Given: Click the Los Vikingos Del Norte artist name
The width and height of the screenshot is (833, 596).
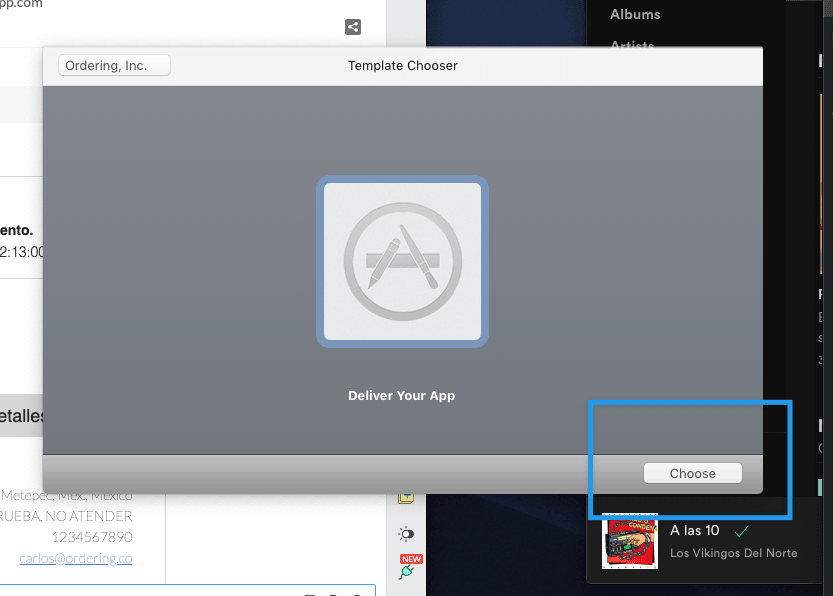Looking at the screenshot, I should [x=733, y=553].
